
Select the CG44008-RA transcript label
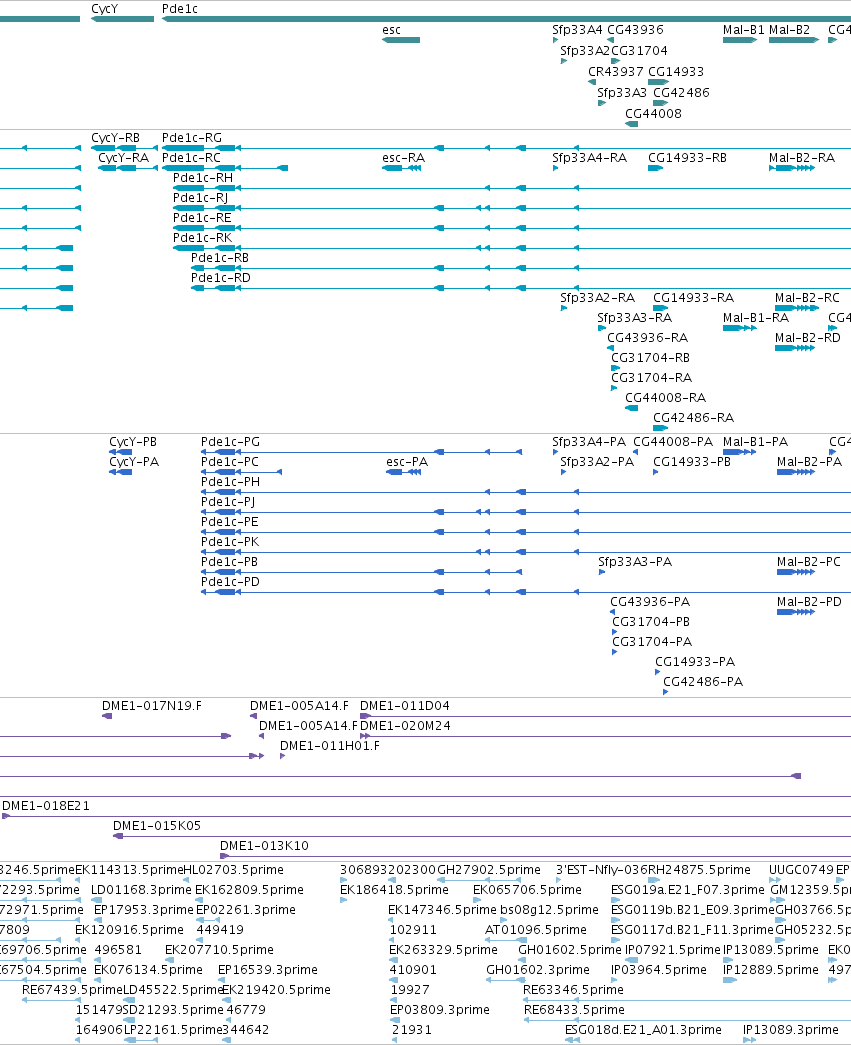[665, 397]
